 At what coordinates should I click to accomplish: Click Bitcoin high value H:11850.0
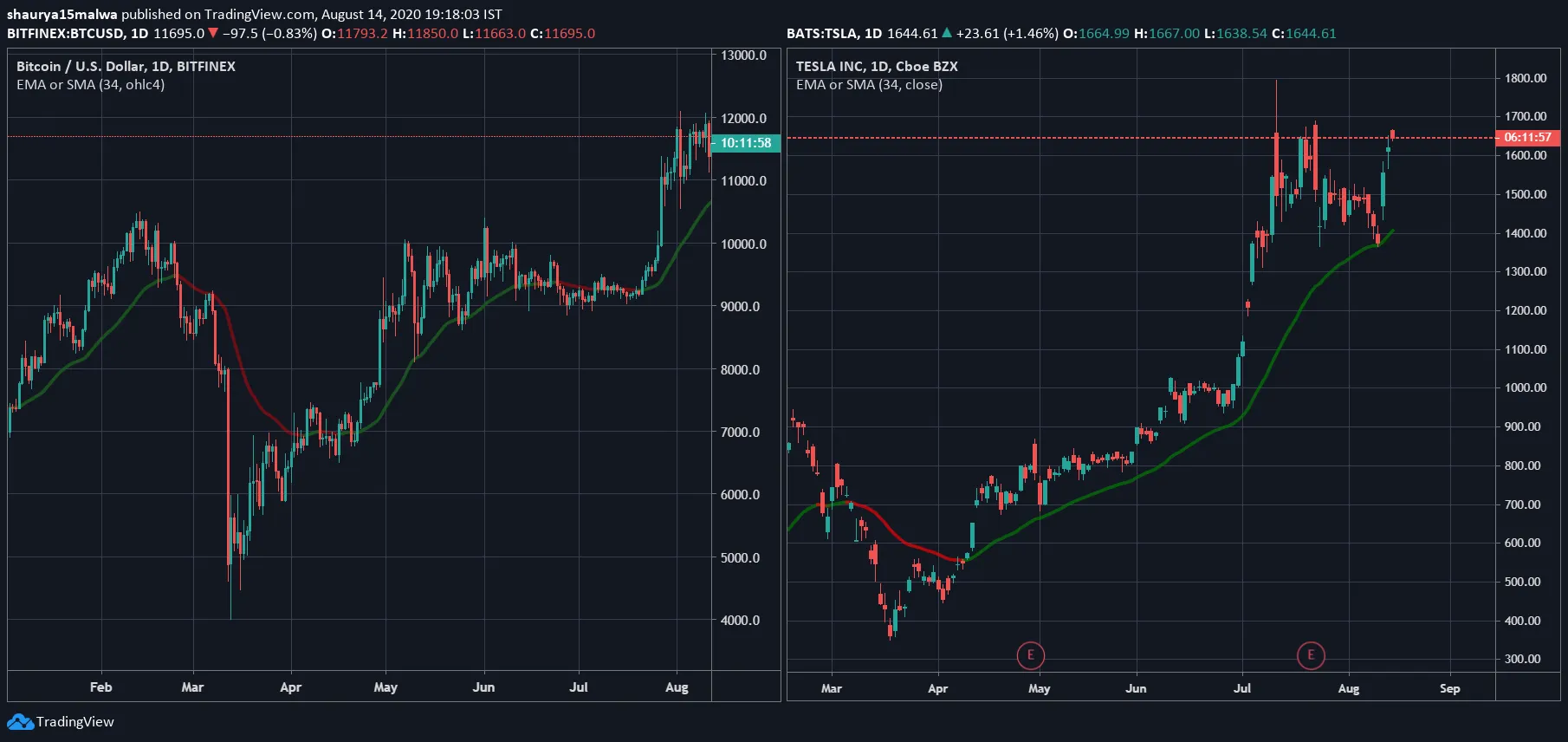[425, 34]
